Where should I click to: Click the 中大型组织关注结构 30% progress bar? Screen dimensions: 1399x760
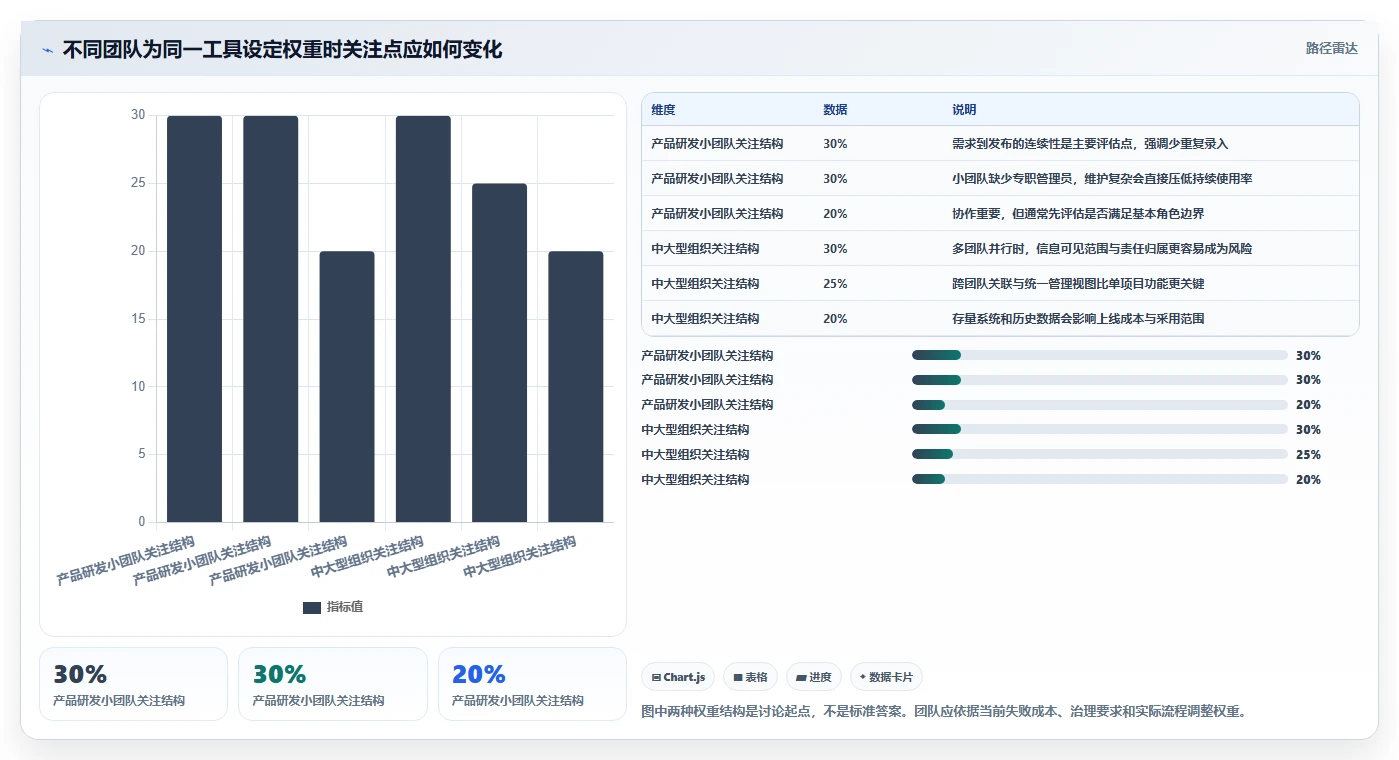[1099, 429]
